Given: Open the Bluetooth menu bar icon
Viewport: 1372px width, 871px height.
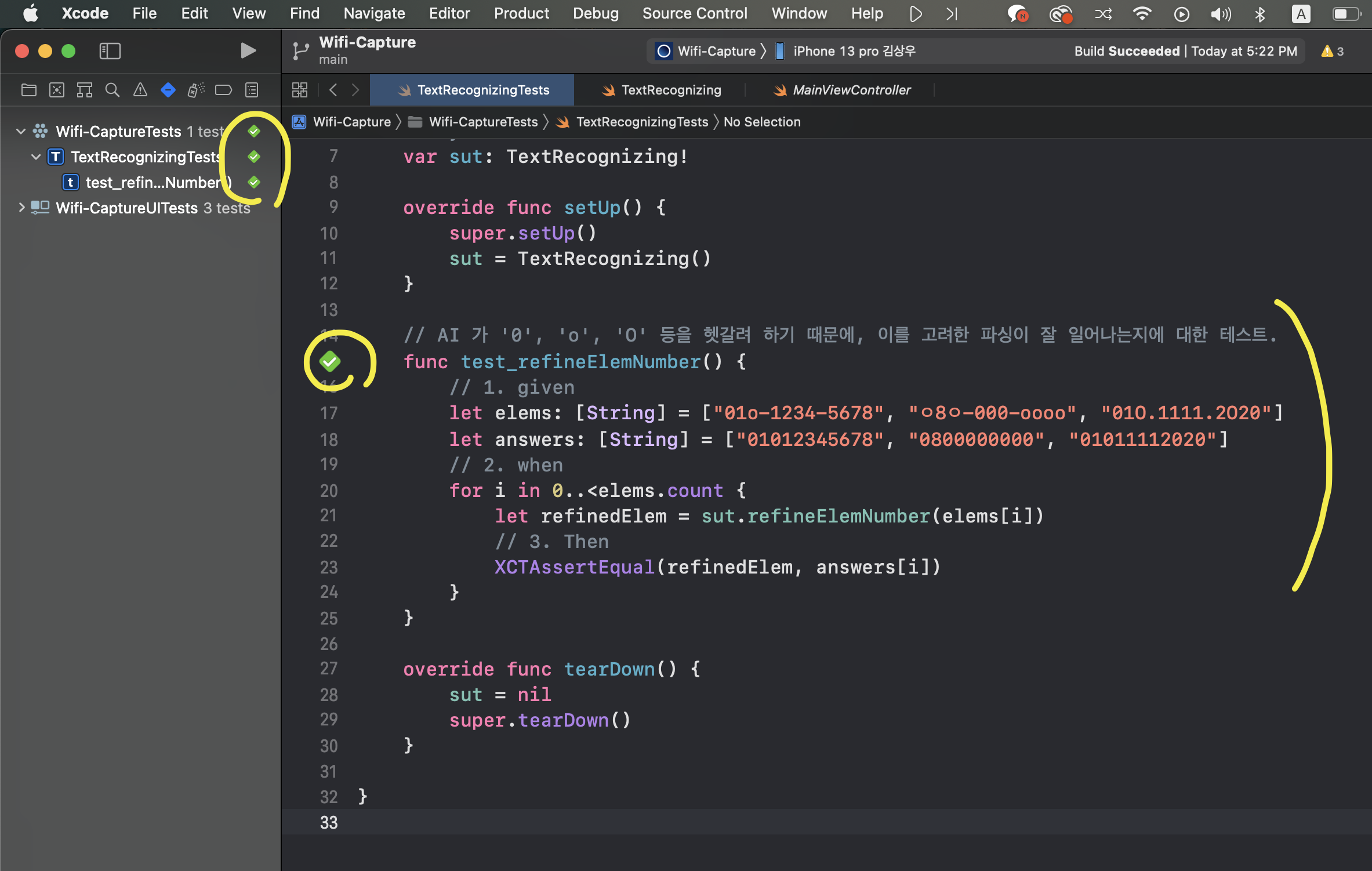Looking at the screenshot, I should coord(1260,13).
